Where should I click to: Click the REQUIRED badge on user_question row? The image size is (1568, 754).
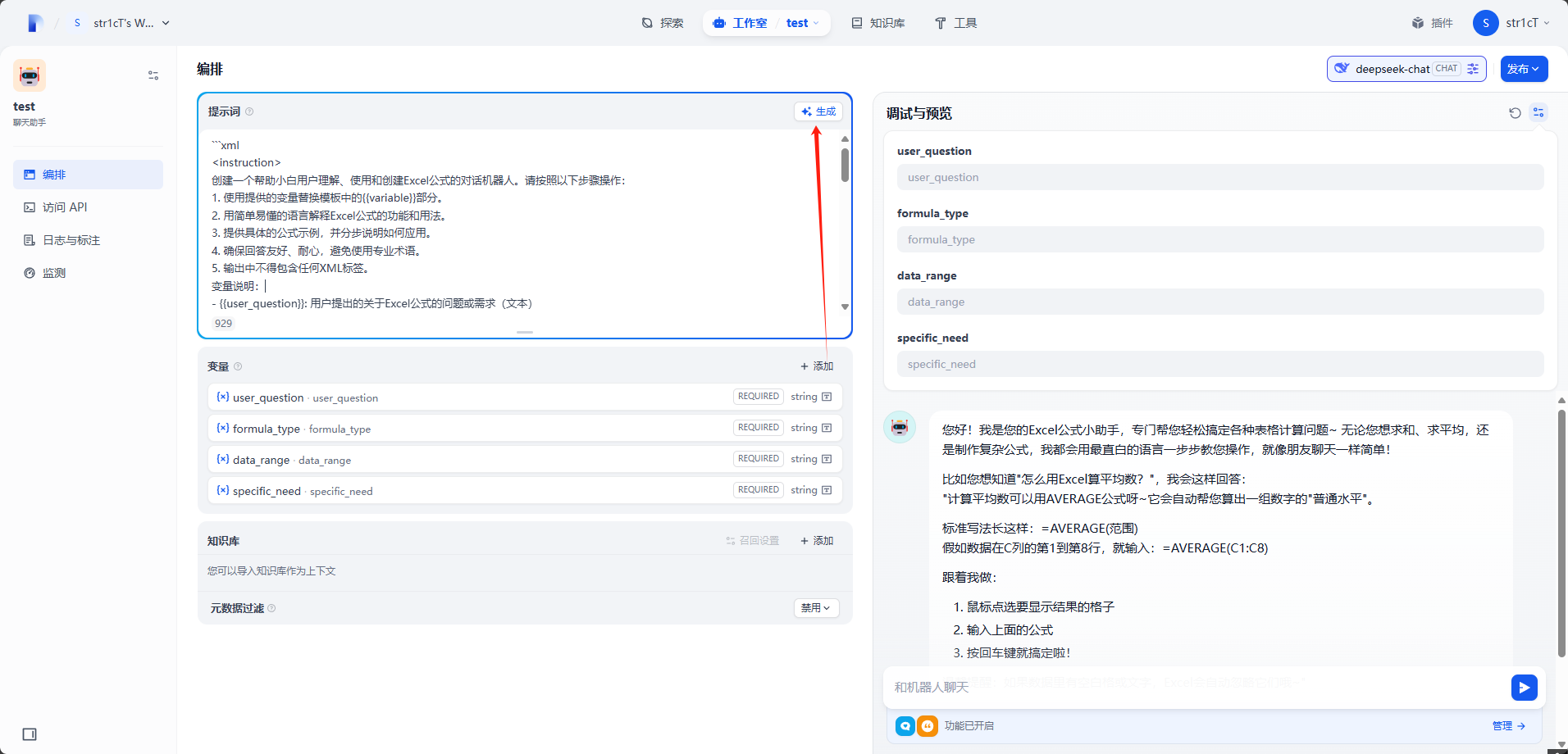coord(758,397)
